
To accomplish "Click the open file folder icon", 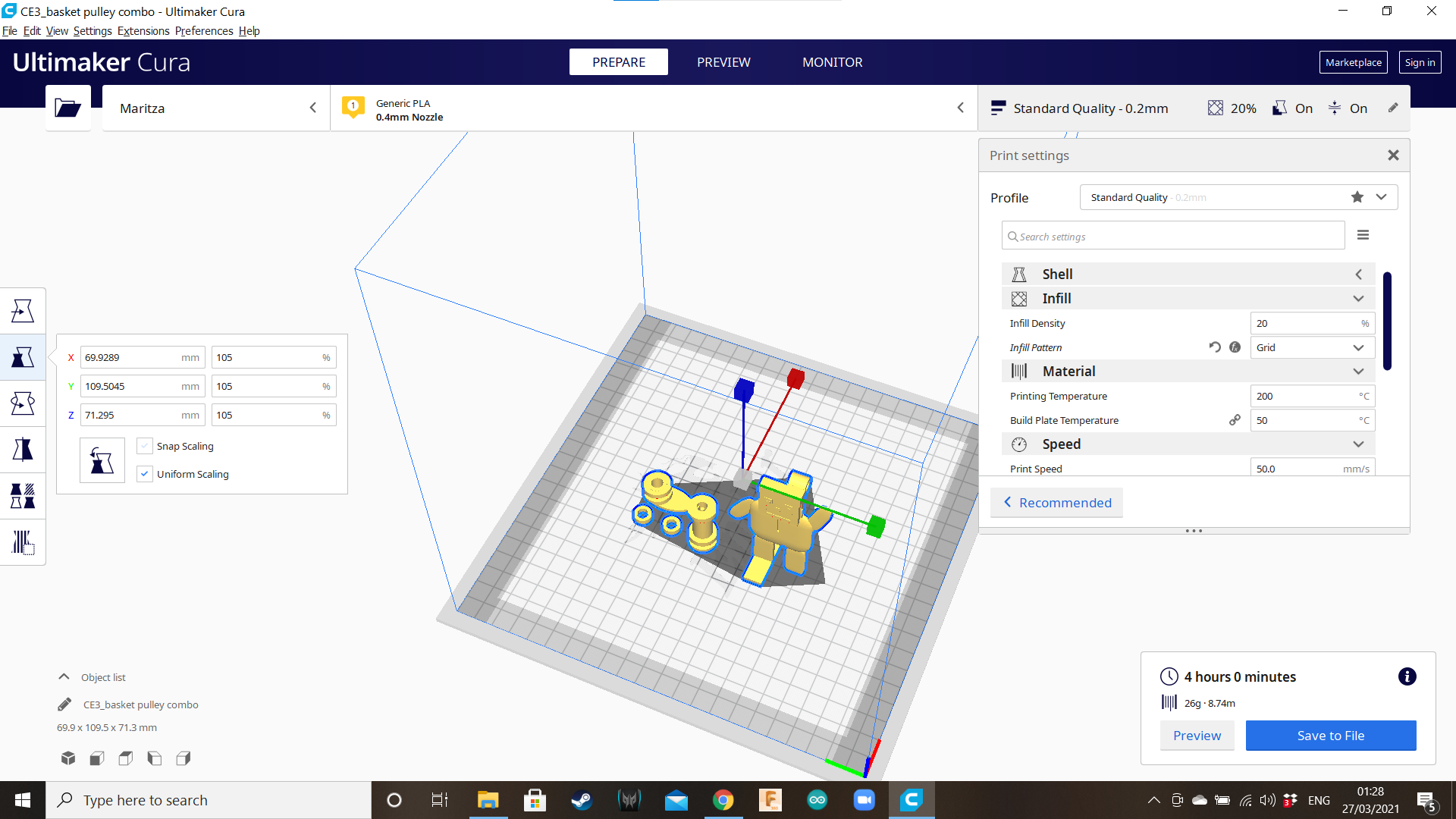I will pyautogui.click(x=67, y=108).
